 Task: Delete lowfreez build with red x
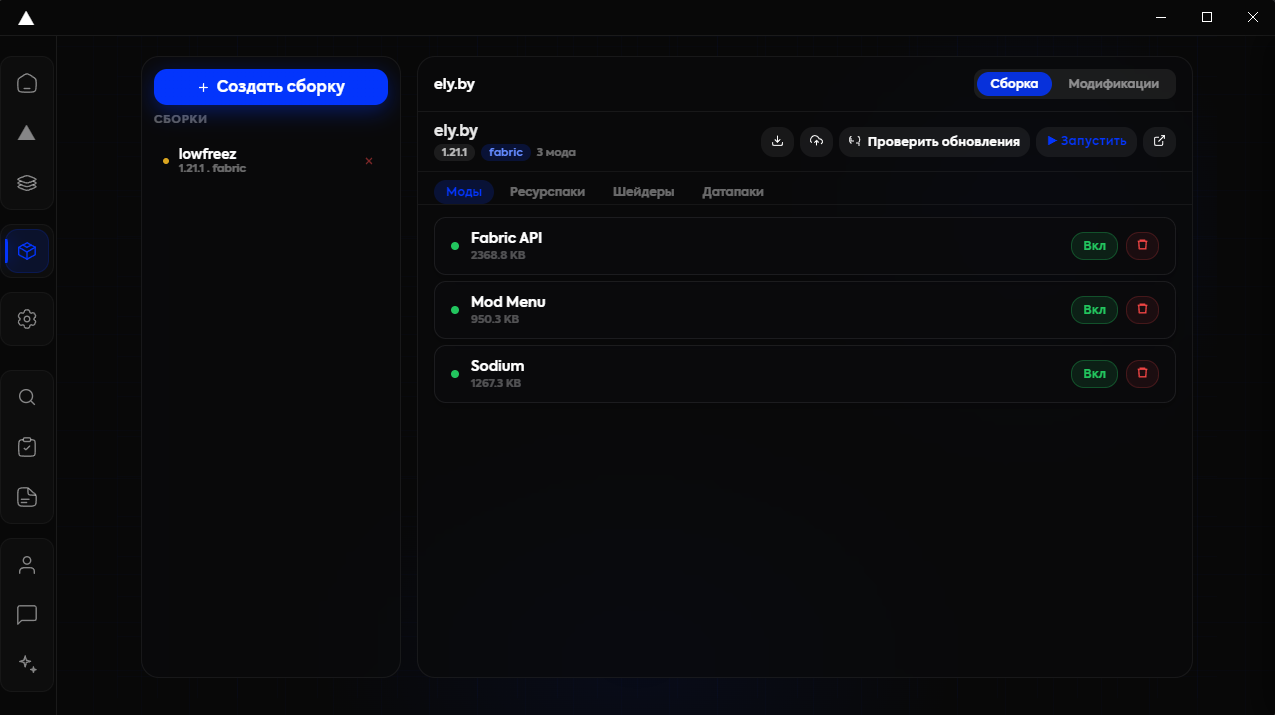click(x=369, y=161)
